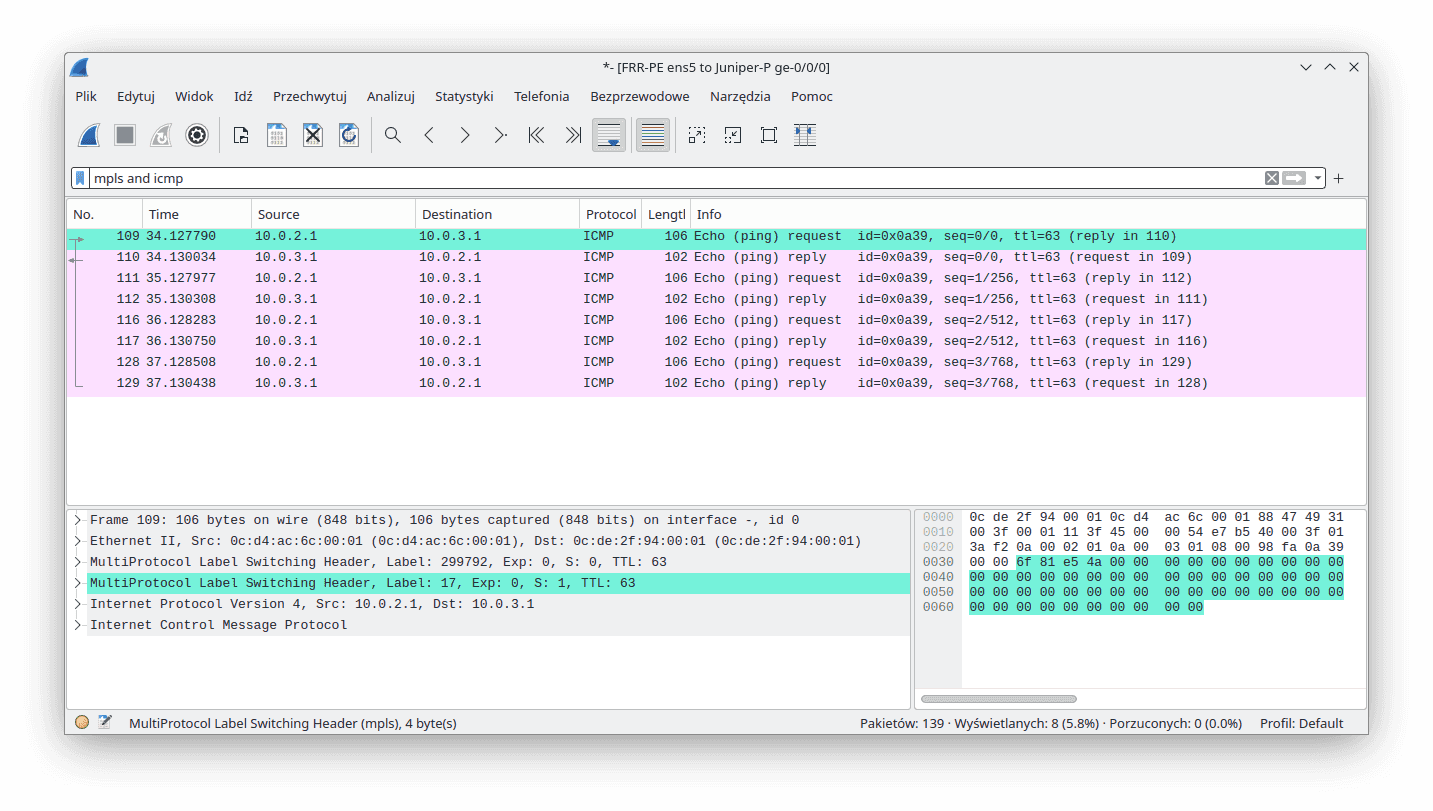Select the Find packet tool
The width and height of the screenshot is (1433, 811).
392,134
